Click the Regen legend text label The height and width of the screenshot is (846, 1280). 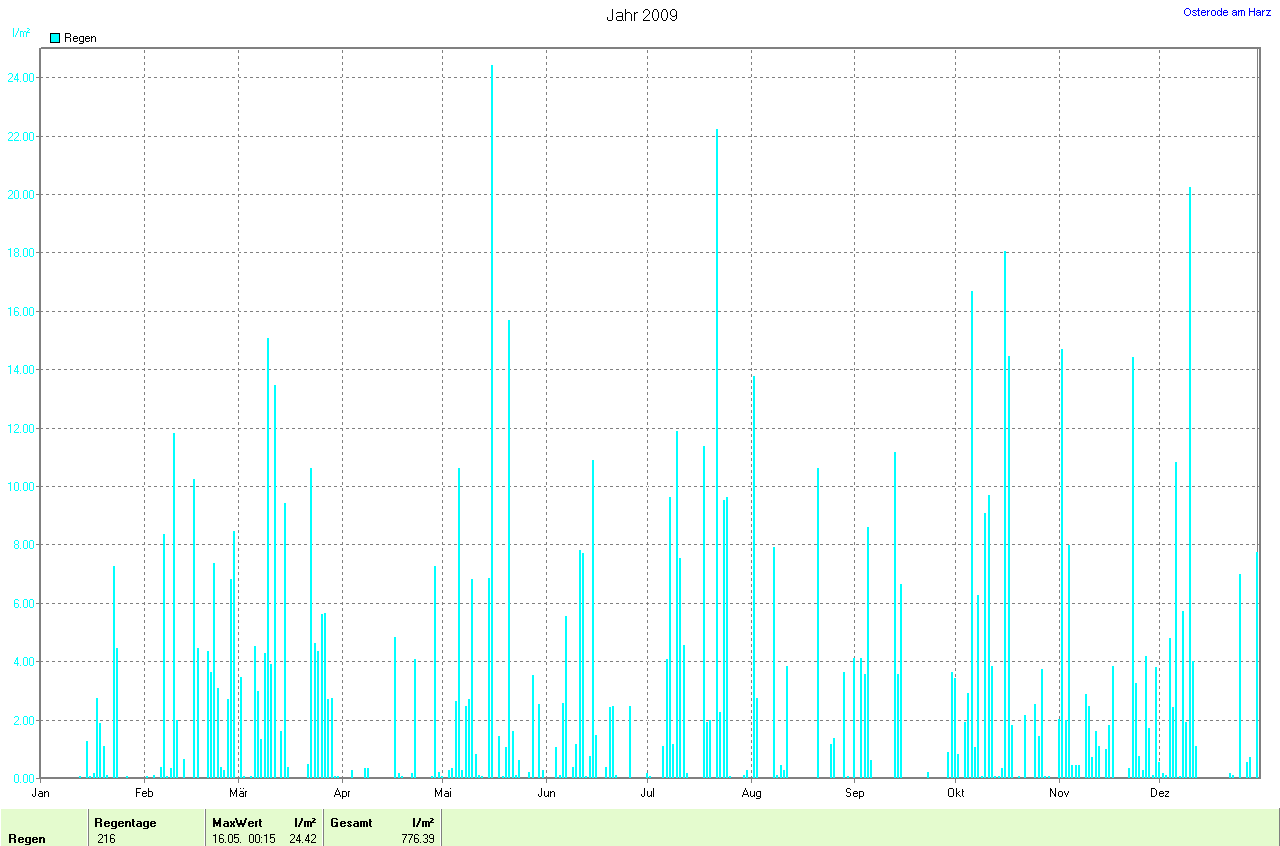pyautogui.click(x=80, y=38)
